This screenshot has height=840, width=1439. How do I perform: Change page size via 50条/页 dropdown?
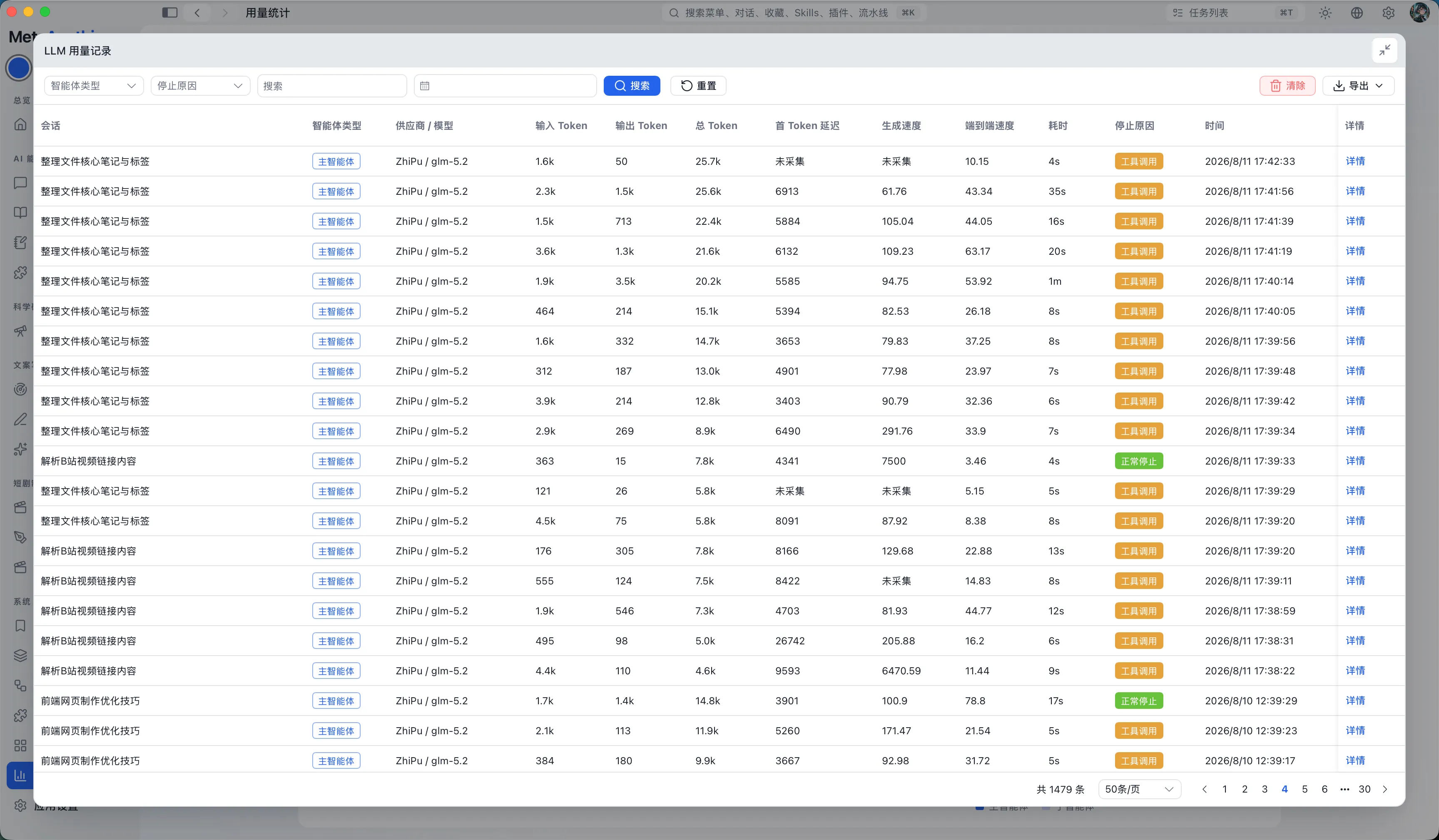[x=1139, y=789]
